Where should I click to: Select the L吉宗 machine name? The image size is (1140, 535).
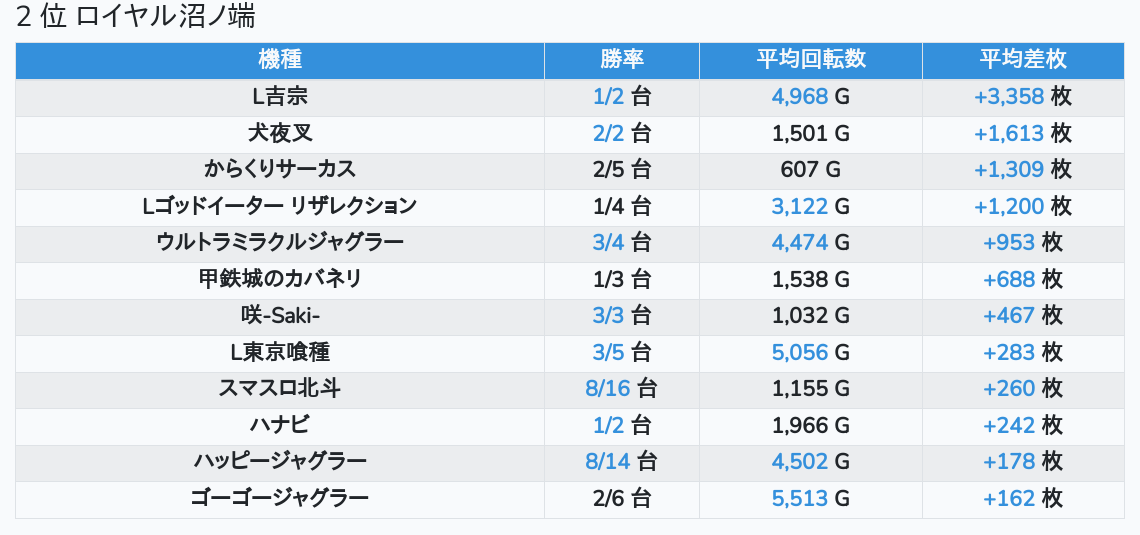(280, 97)
